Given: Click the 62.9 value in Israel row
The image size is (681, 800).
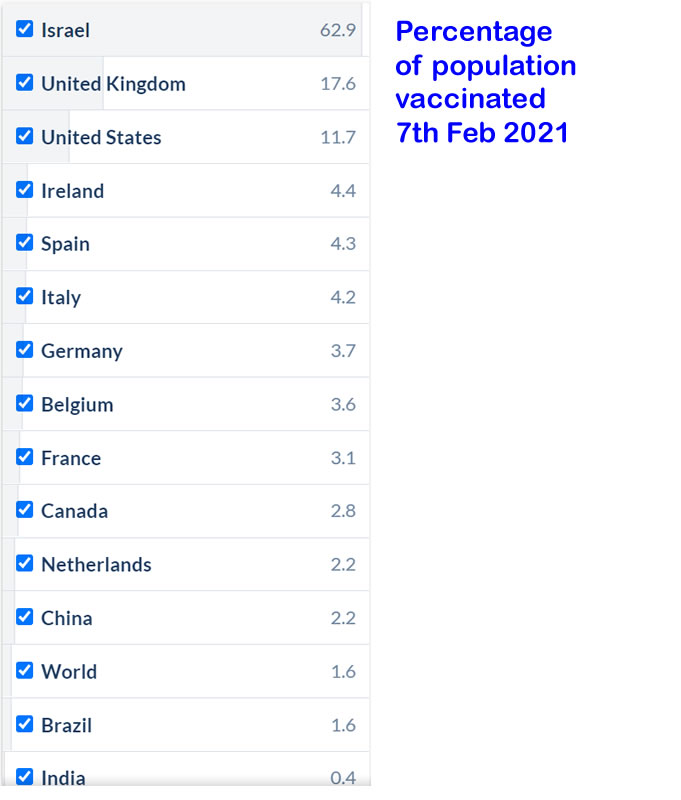Looking at the screenshot, I should [x=337, y=30].
